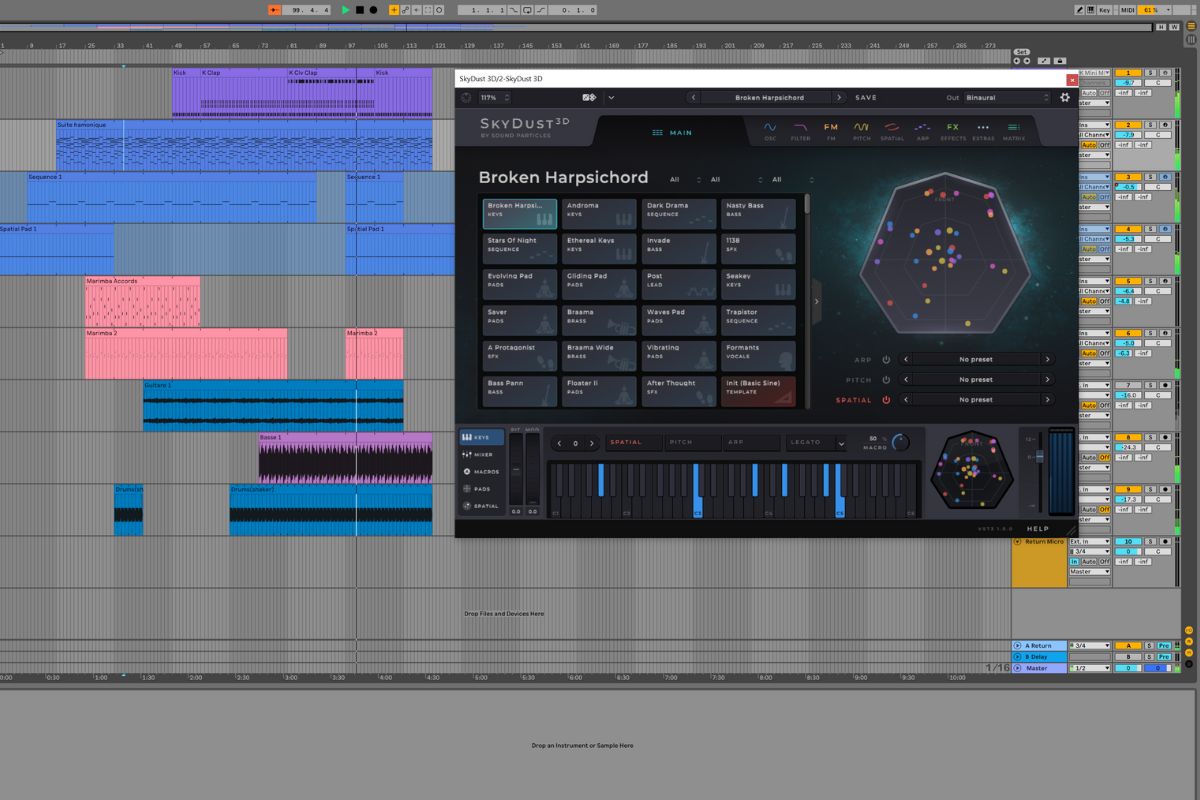
Task: Open A Return routing 3/4 dropdown
Action: (x=1089, y=646)
